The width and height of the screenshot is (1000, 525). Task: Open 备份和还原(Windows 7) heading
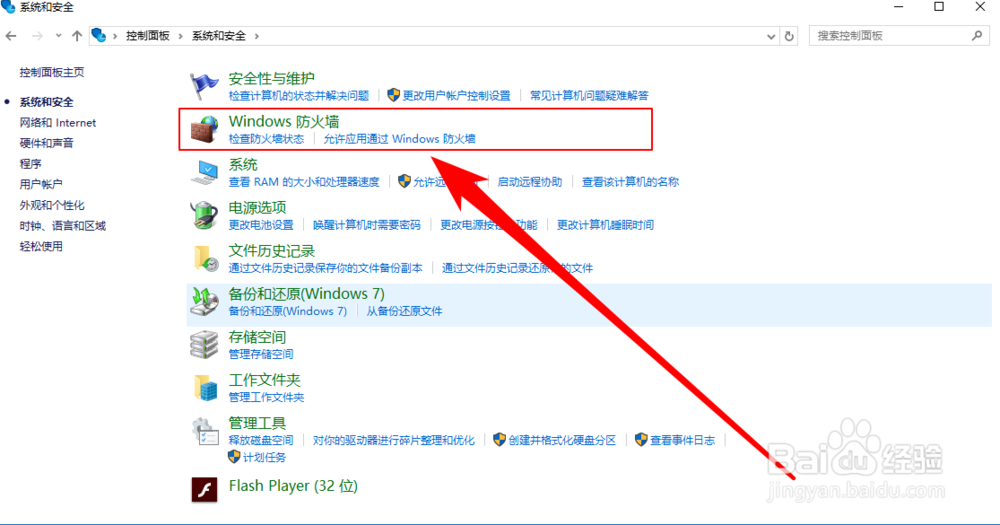click(x=307, y=293)
